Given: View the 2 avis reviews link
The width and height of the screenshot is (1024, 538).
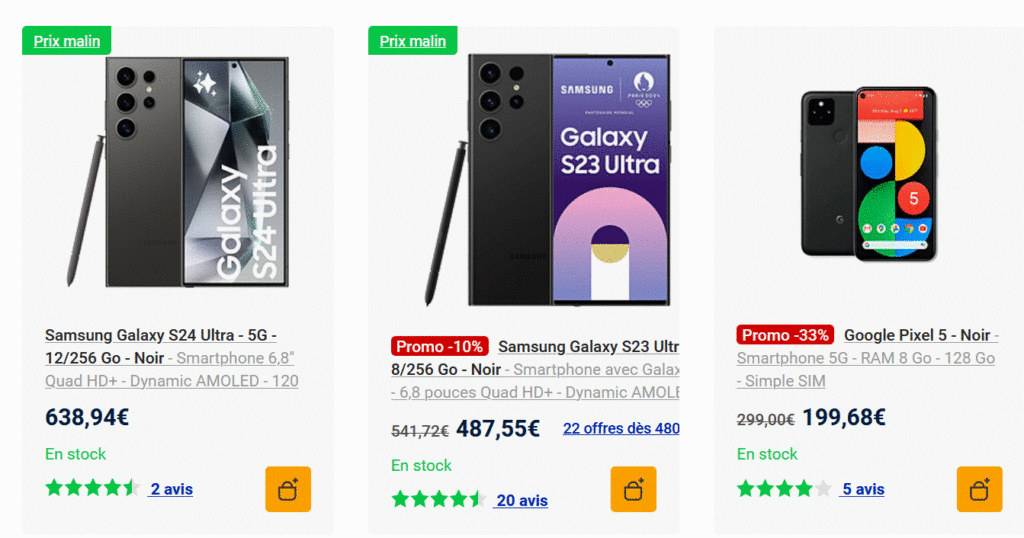Looking at the screenshot, I should click(x=171, y=489).
